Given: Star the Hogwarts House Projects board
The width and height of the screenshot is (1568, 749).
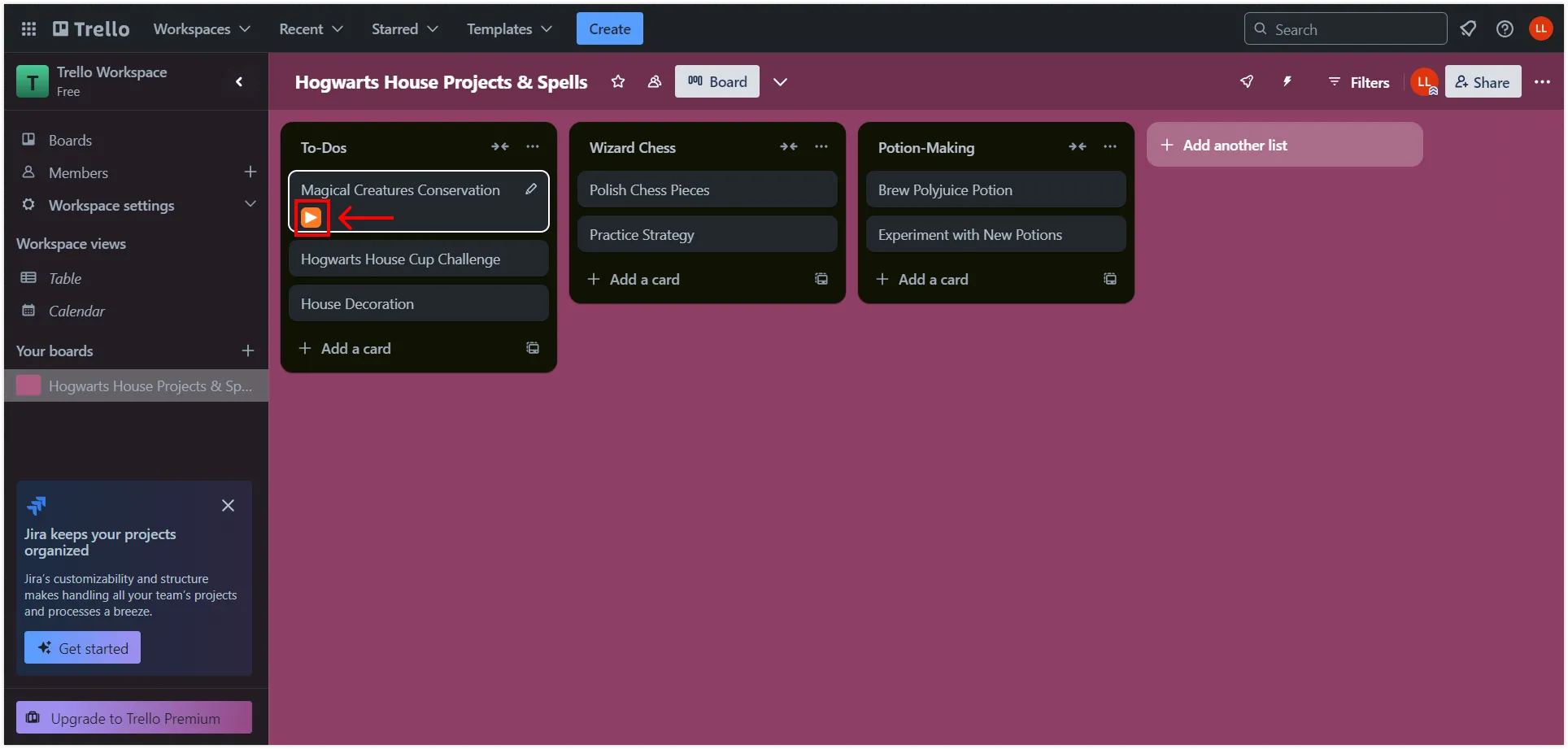Looking at the screenshot, I should [618, 81].
